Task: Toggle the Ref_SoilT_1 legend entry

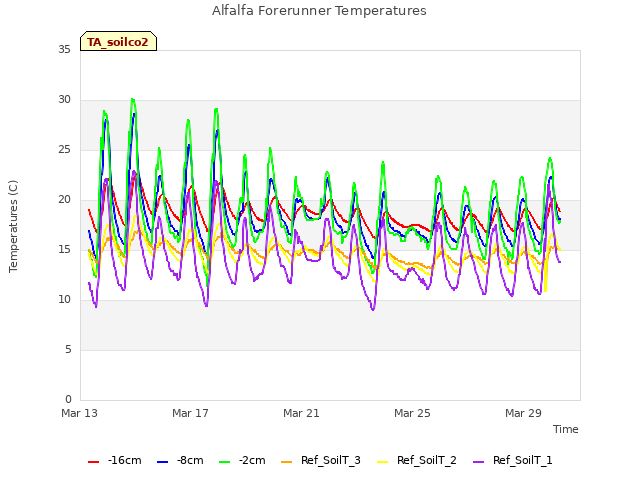Action: [x=513, y=460]
